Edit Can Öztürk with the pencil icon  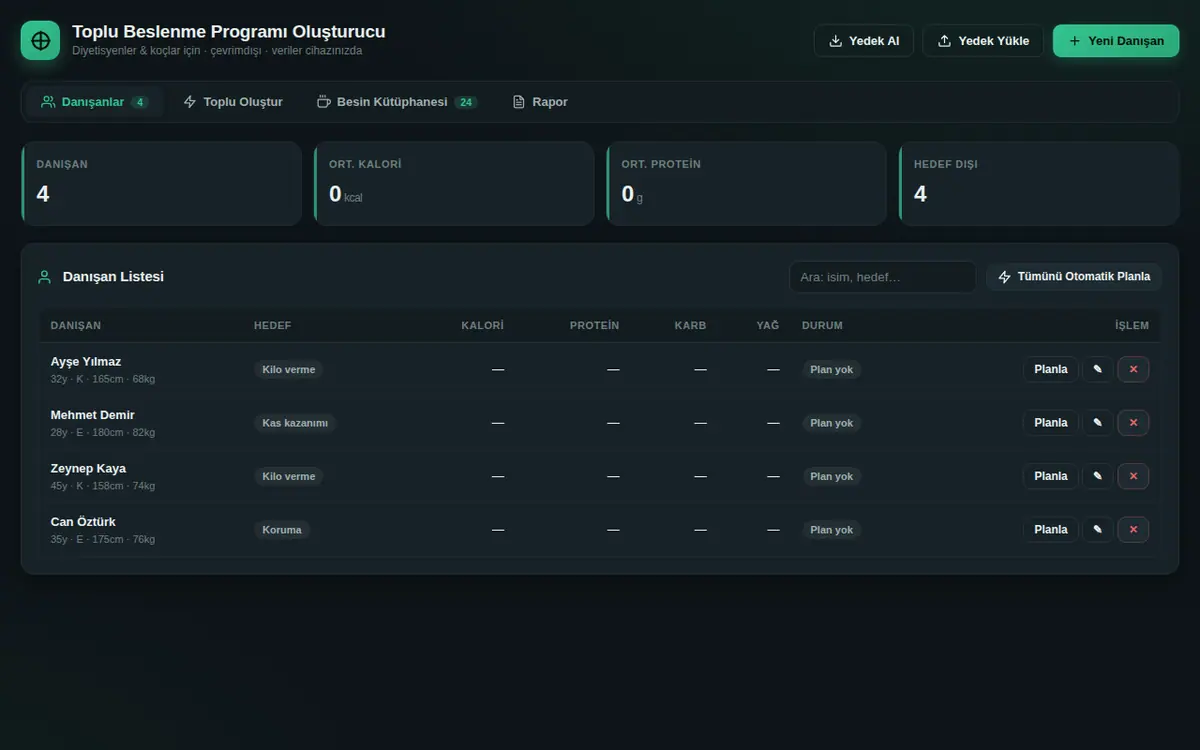1097,530
